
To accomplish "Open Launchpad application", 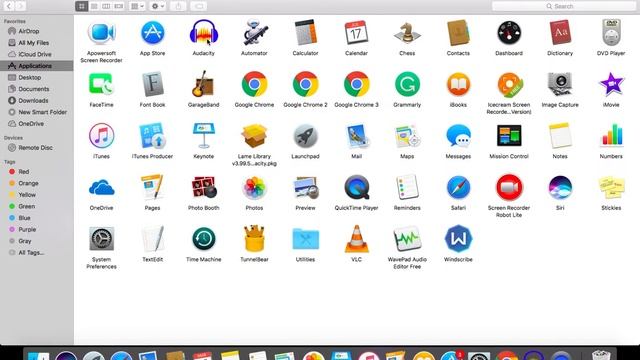I will point(305,136).
